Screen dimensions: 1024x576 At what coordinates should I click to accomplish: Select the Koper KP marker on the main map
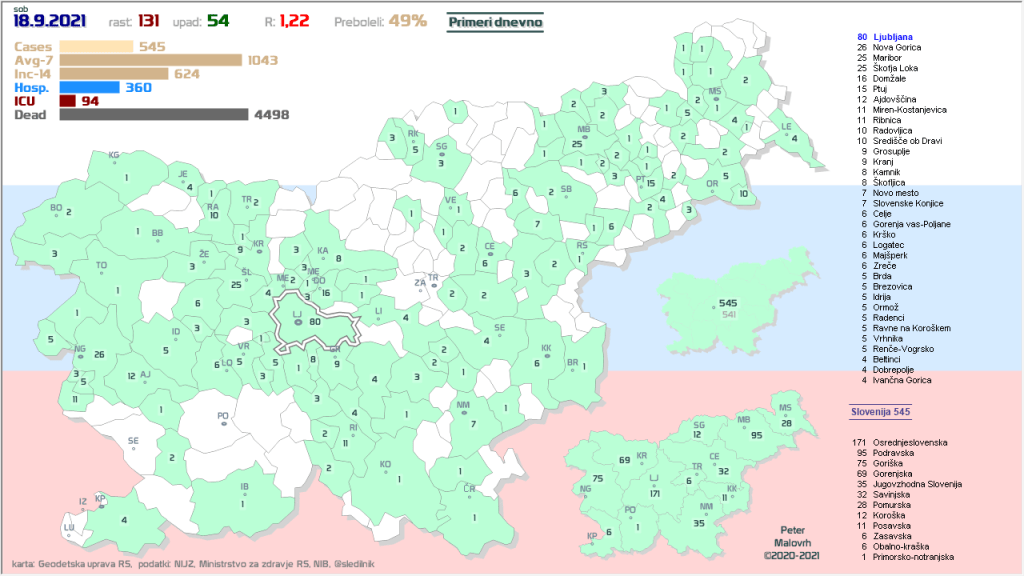tap(100, 500)
